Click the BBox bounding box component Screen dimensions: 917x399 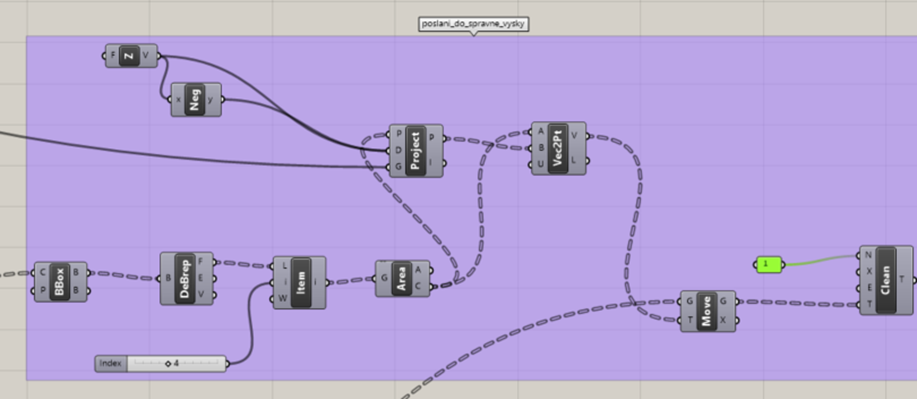click(60, 282)
